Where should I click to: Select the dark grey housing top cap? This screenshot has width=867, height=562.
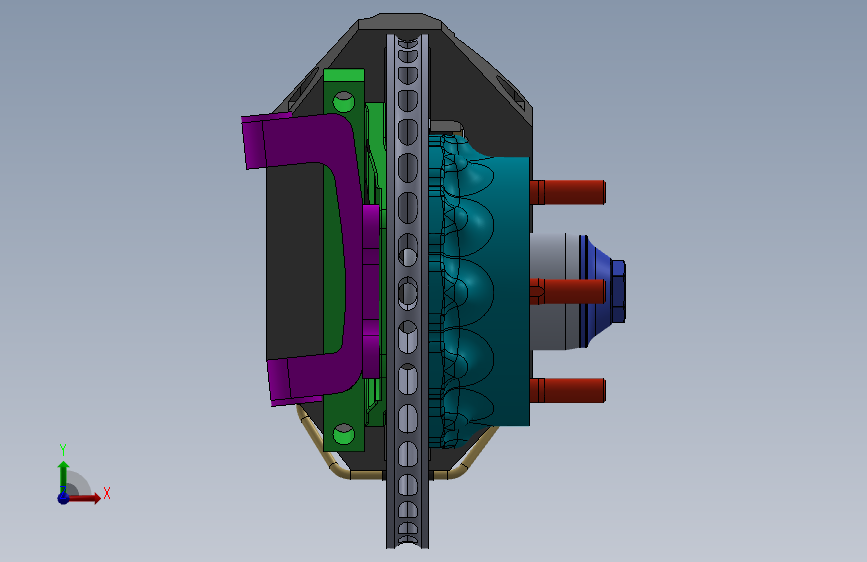400,22
